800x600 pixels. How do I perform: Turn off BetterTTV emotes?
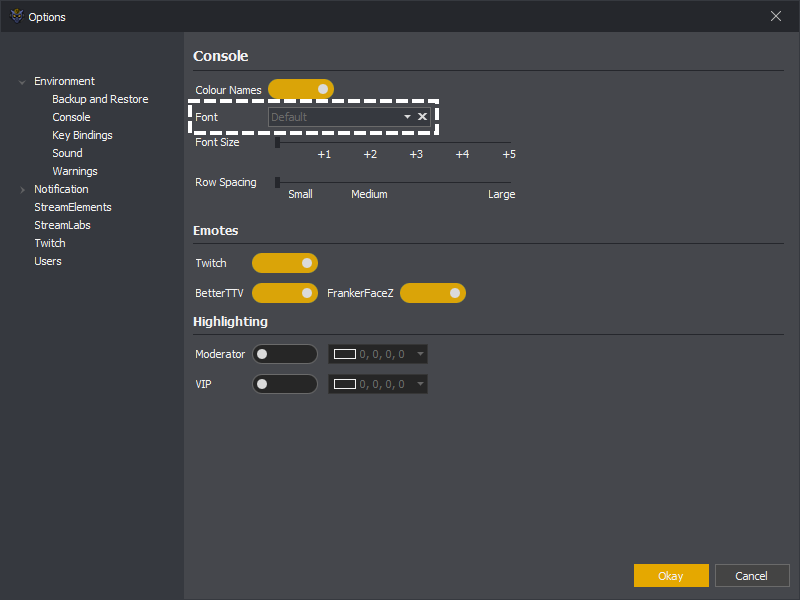(x=285, y=293)
